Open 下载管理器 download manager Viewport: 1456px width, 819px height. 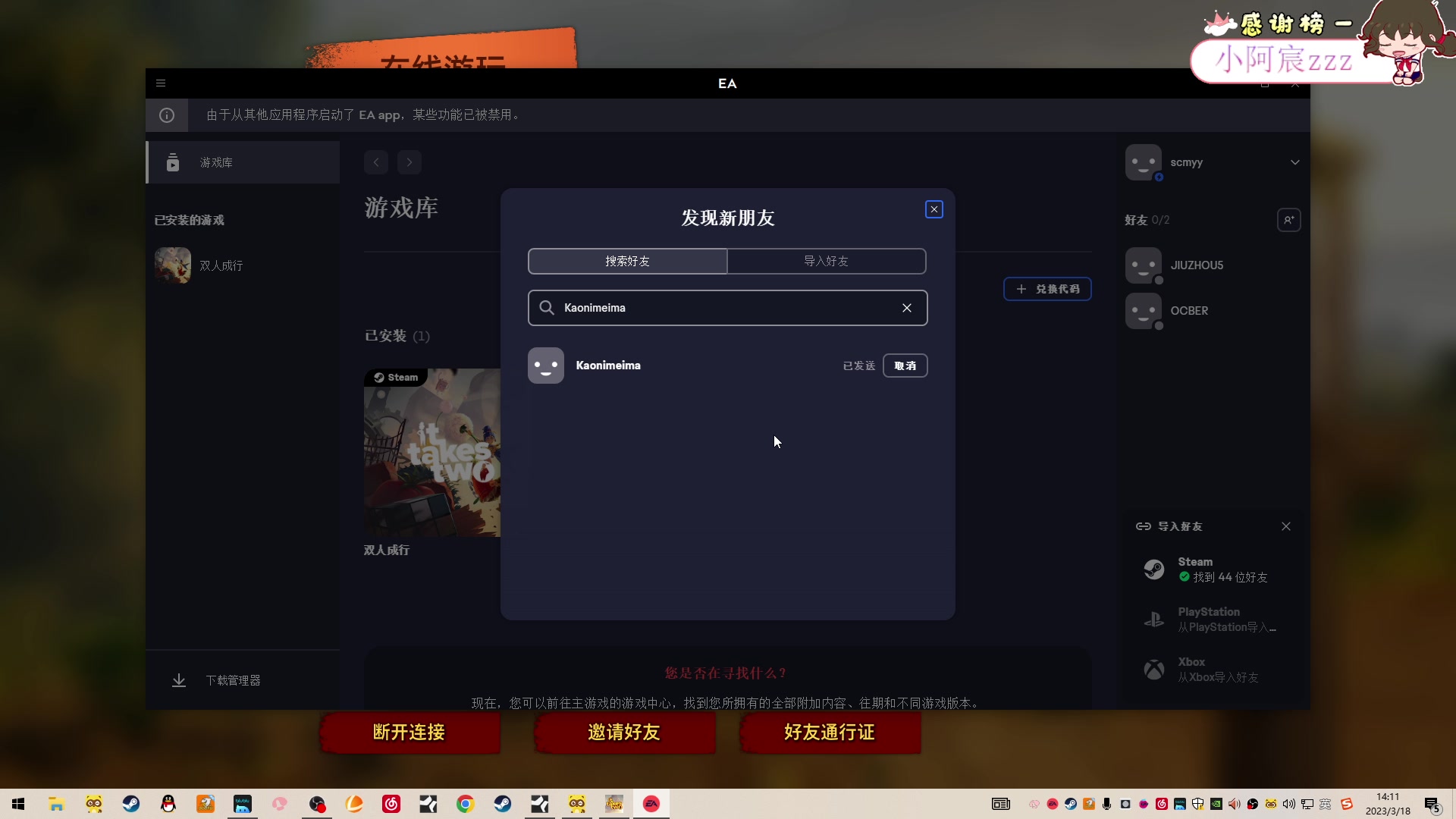243,680
